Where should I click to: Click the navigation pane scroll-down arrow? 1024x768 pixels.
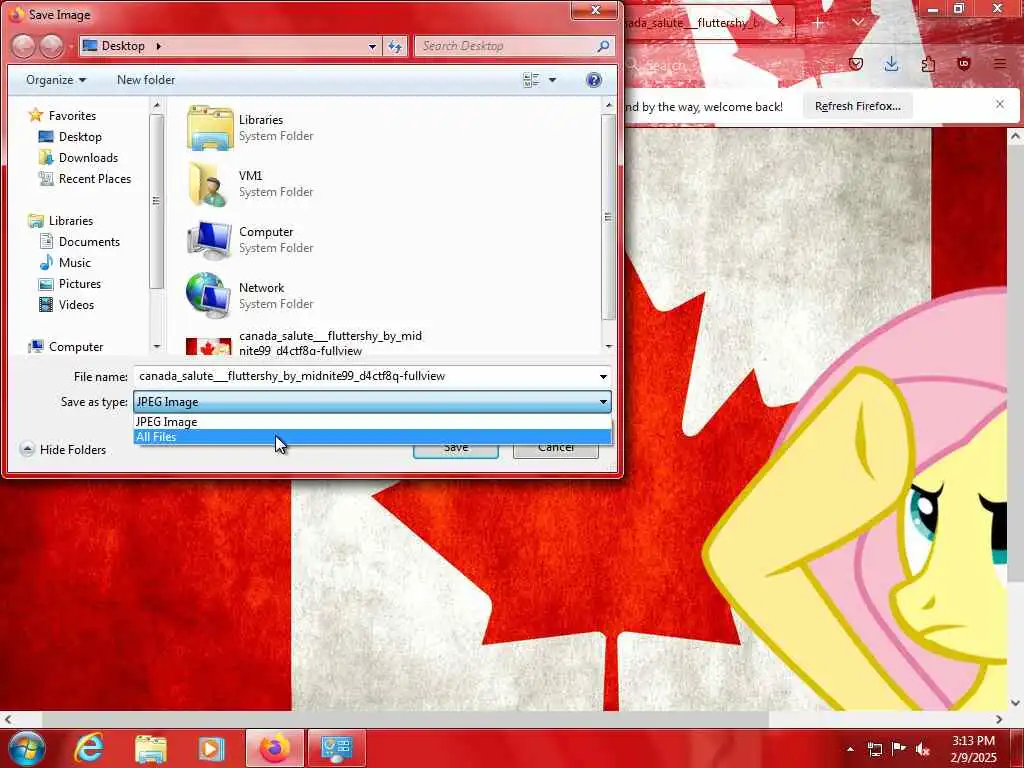(156, 347)
